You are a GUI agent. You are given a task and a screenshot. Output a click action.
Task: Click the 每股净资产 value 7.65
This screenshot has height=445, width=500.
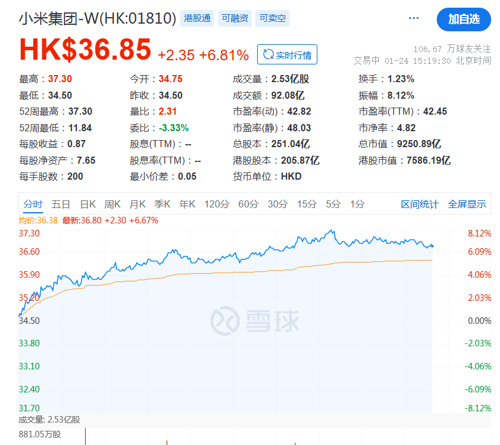tap(86, 160)
